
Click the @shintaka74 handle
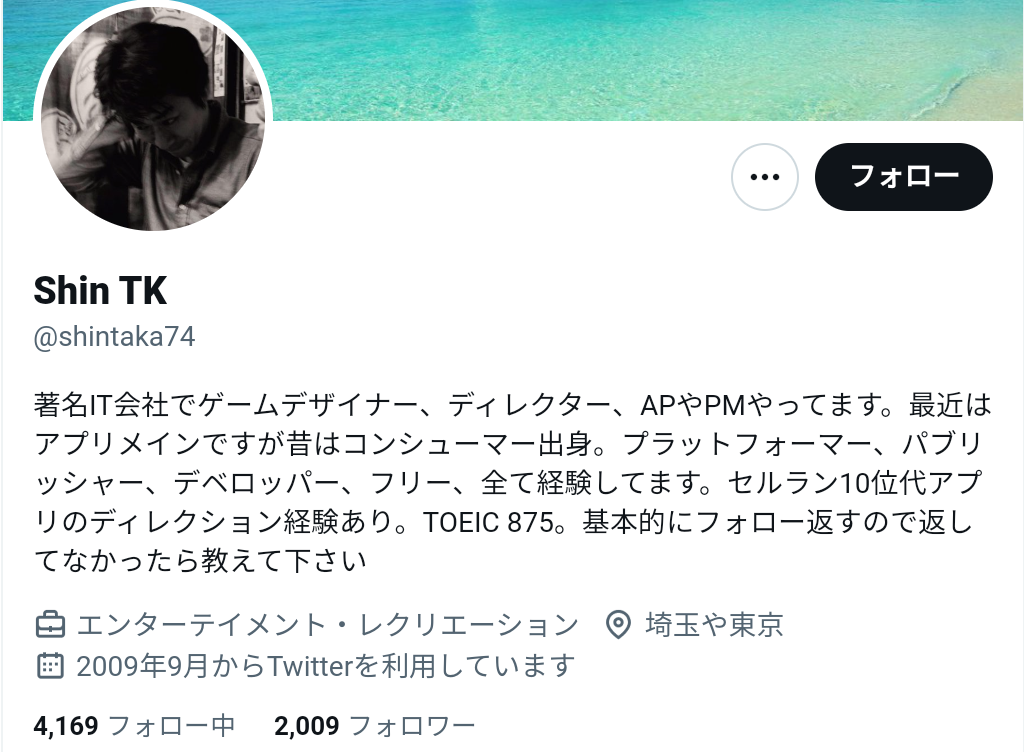[114, 337]
